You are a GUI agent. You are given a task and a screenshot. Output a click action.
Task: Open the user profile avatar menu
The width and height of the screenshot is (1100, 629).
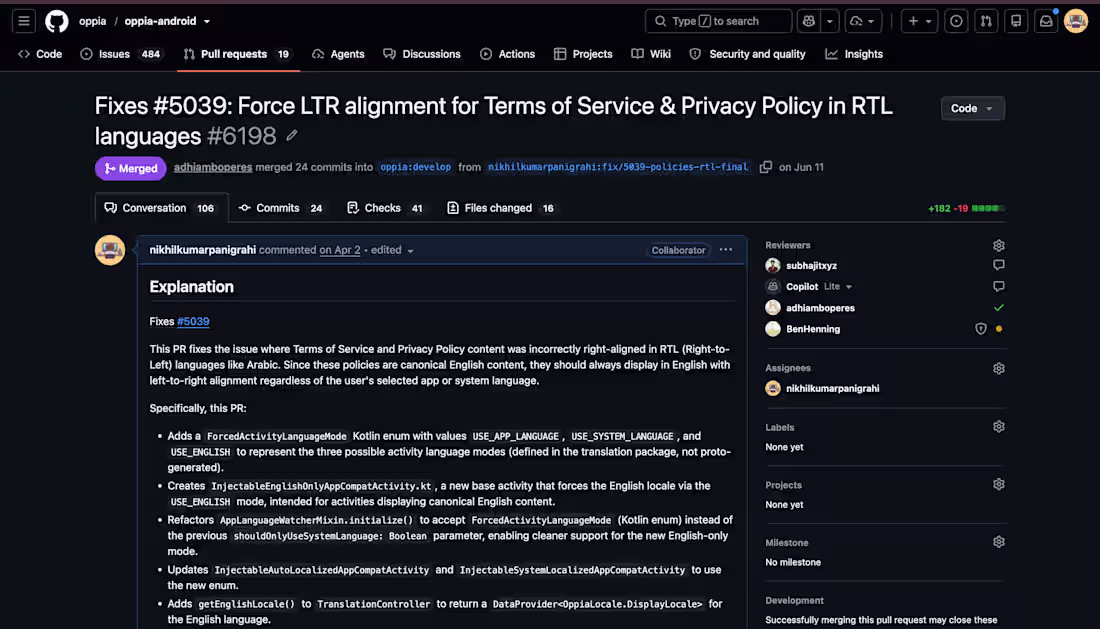[x=1075, y=21]
